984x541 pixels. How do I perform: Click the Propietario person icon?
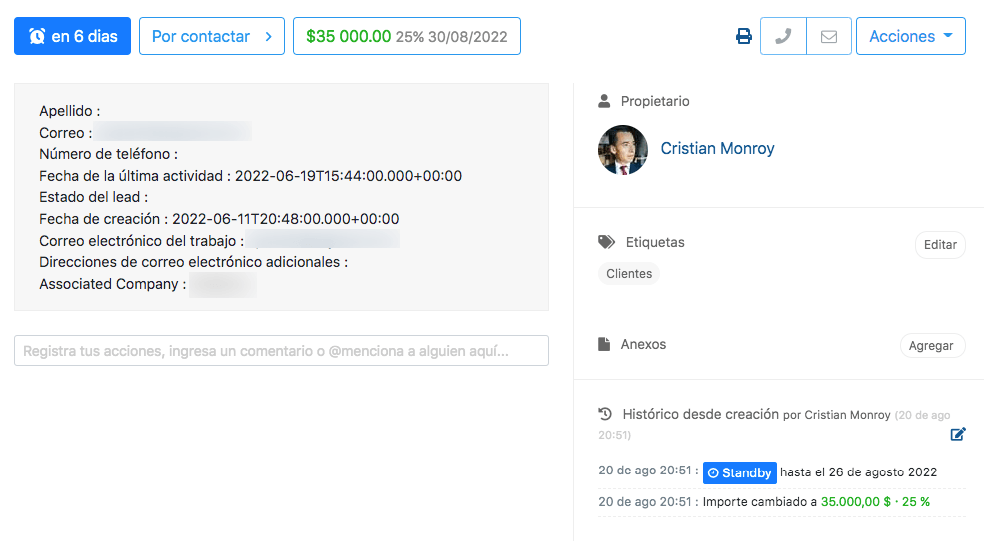[604, 101]
